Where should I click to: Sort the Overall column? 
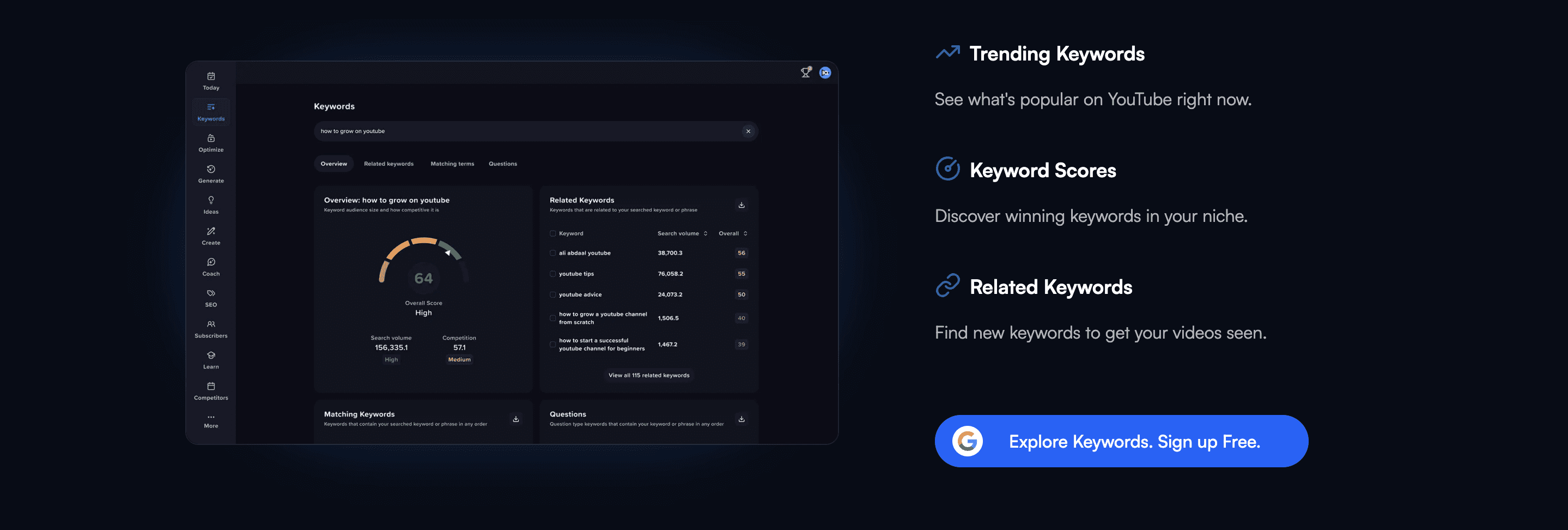tap(745, 233)
